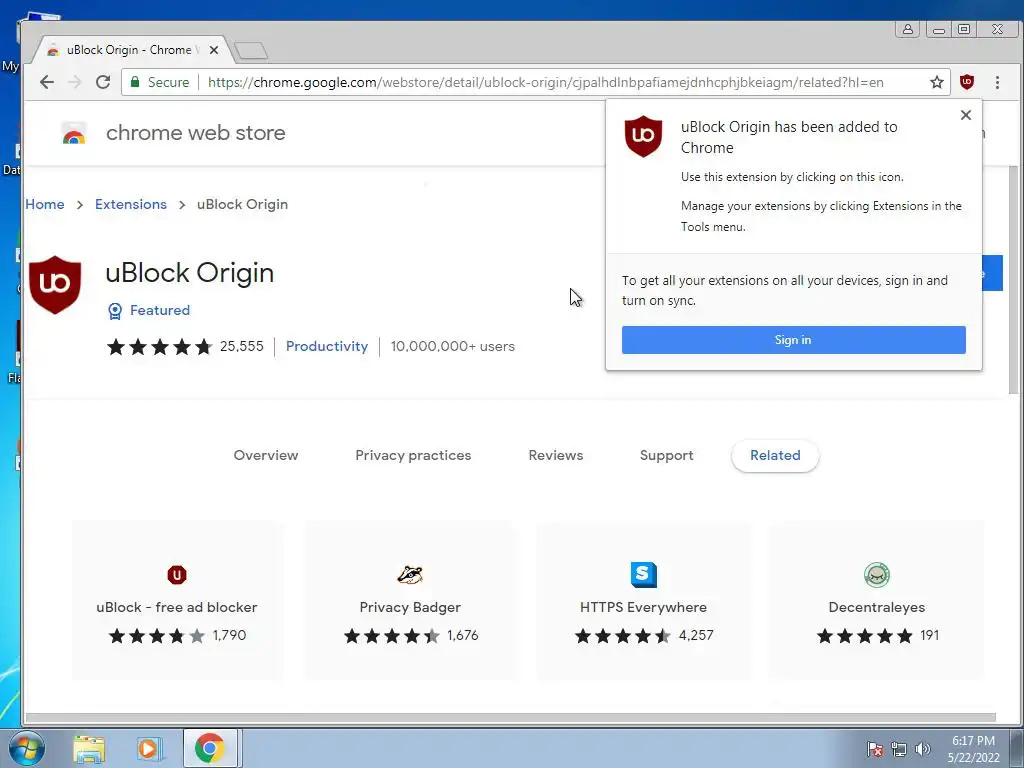Open the Decentraleyes card title

(876, 607)
